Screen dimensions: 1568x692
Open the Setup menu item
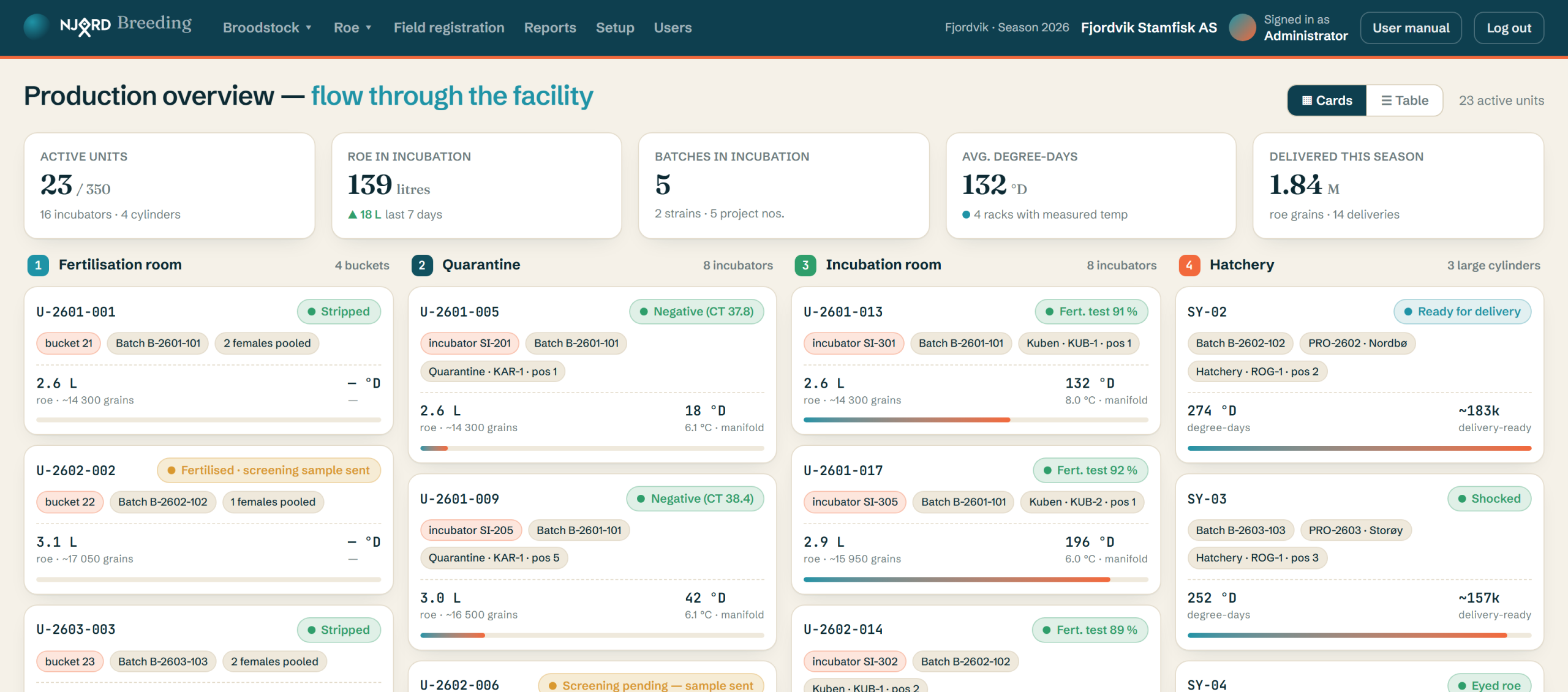coord(615,28)
